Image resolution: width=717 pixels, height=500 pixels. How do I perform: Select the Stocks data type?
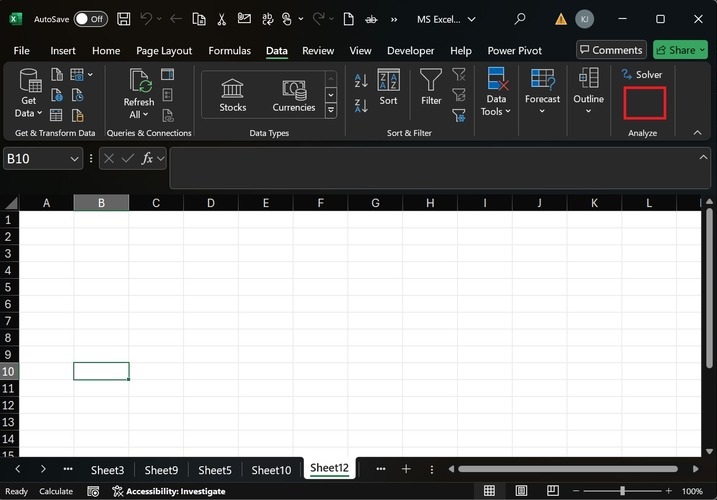pos(233,94)
